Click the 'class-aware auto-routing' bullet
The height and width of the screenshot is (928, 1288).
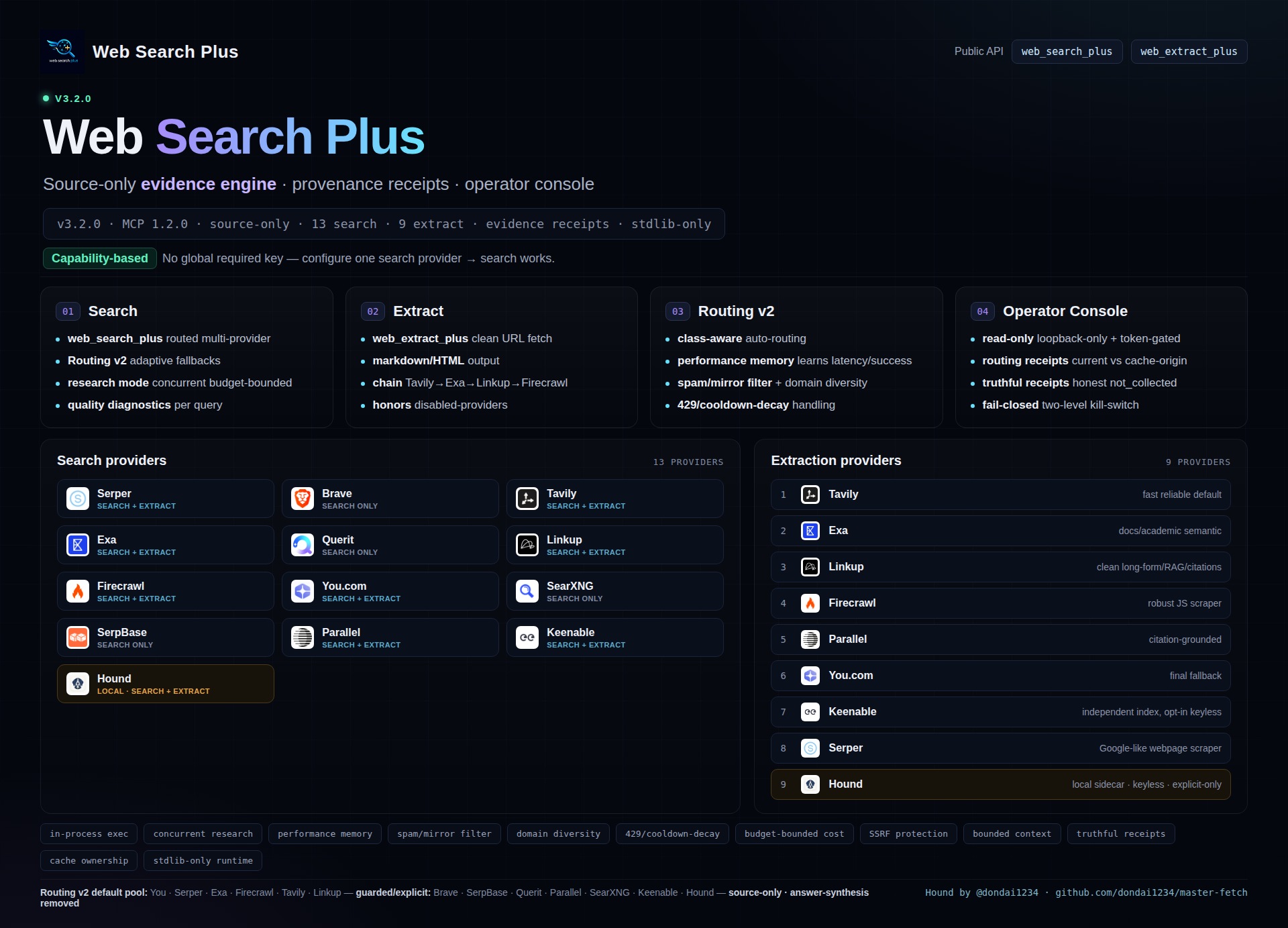pyautogui.click(x=741, y=338)
